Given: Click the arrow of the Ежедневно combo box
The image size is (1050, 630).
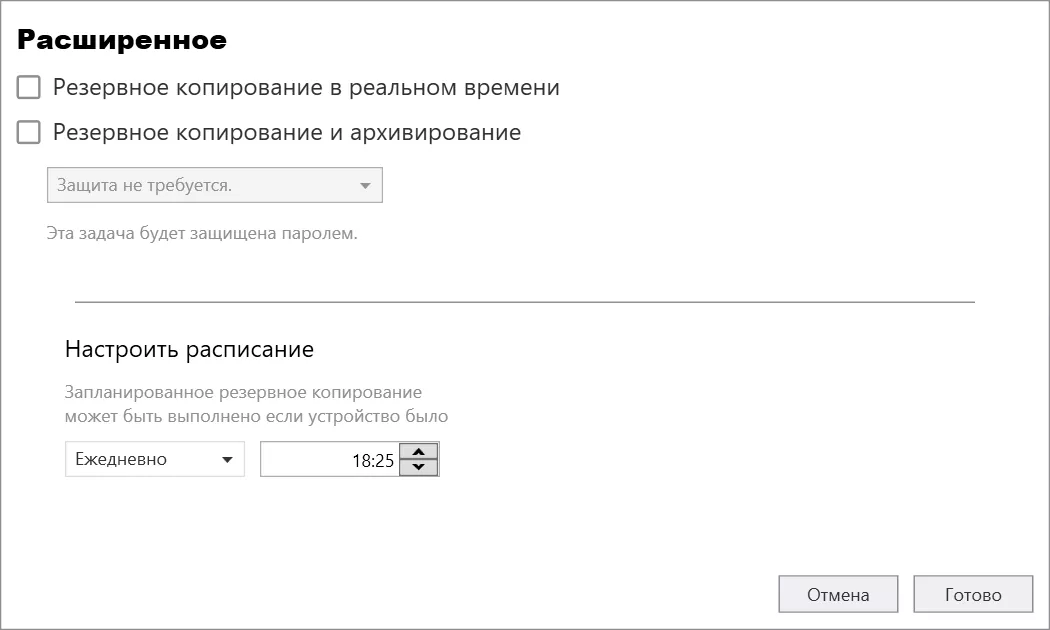Looking at the screenshot, I should pyautogui.click(x=227, y=459).
